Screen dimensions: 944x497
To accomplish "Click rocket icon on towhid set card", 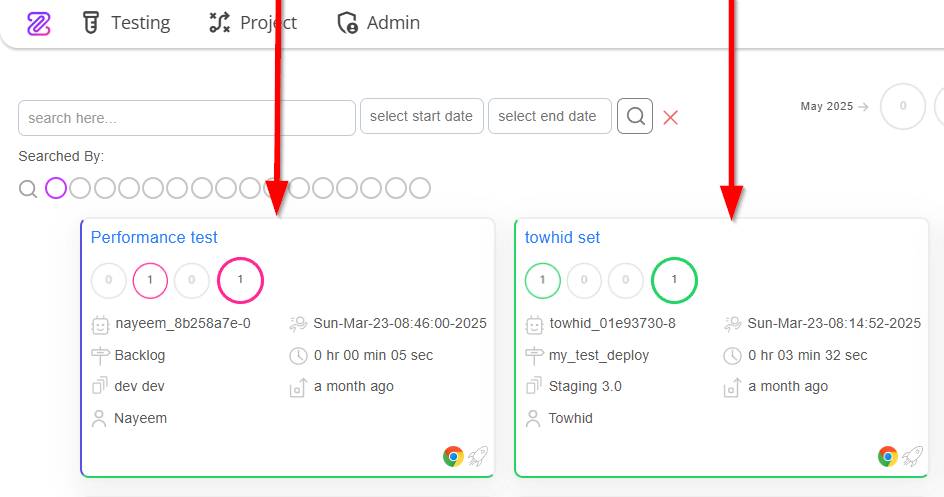I will [x=913, y=457].
